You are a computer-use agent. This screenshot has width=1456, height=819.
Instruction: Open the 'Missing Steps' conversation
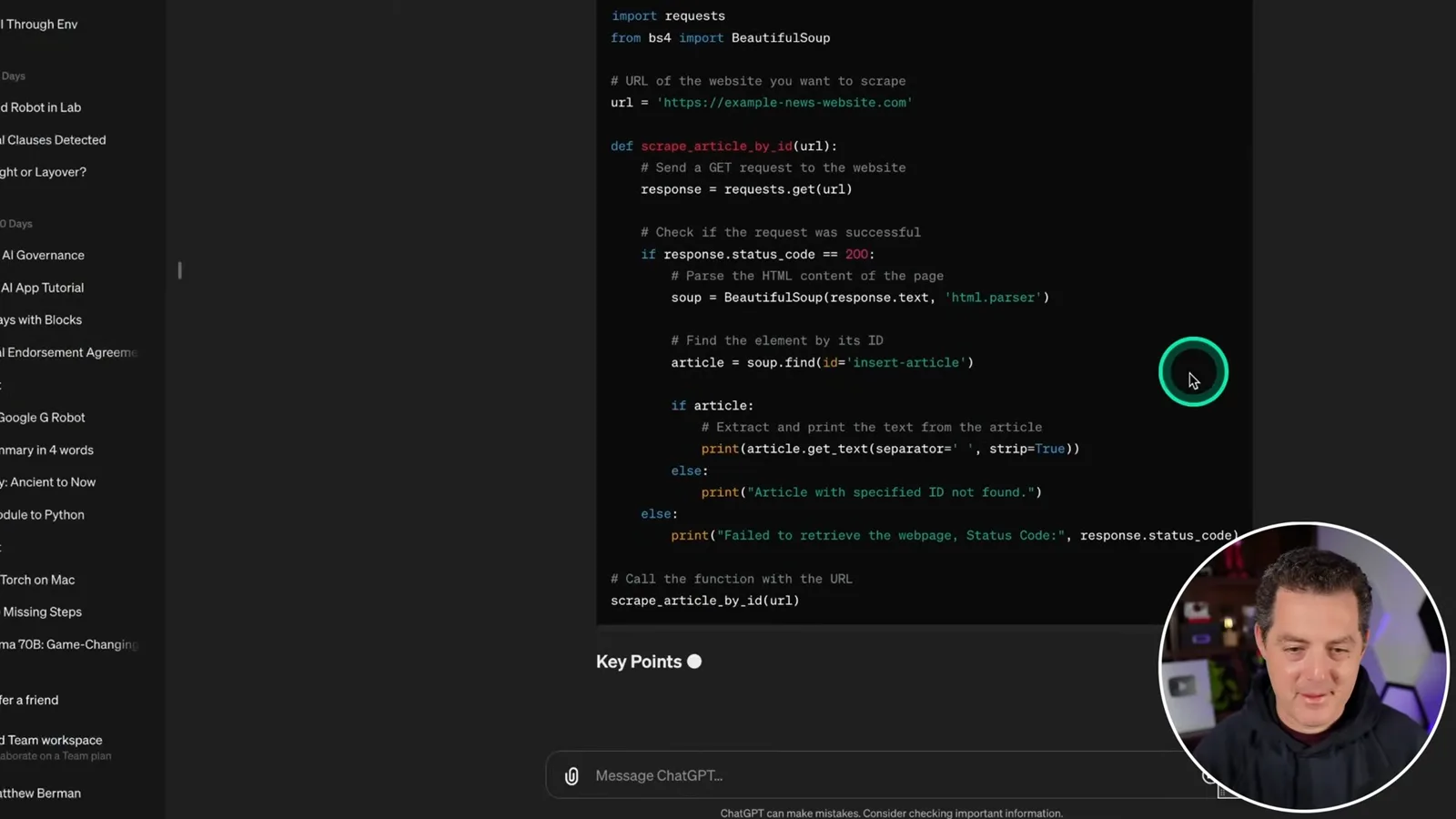(x=41, y=612)
